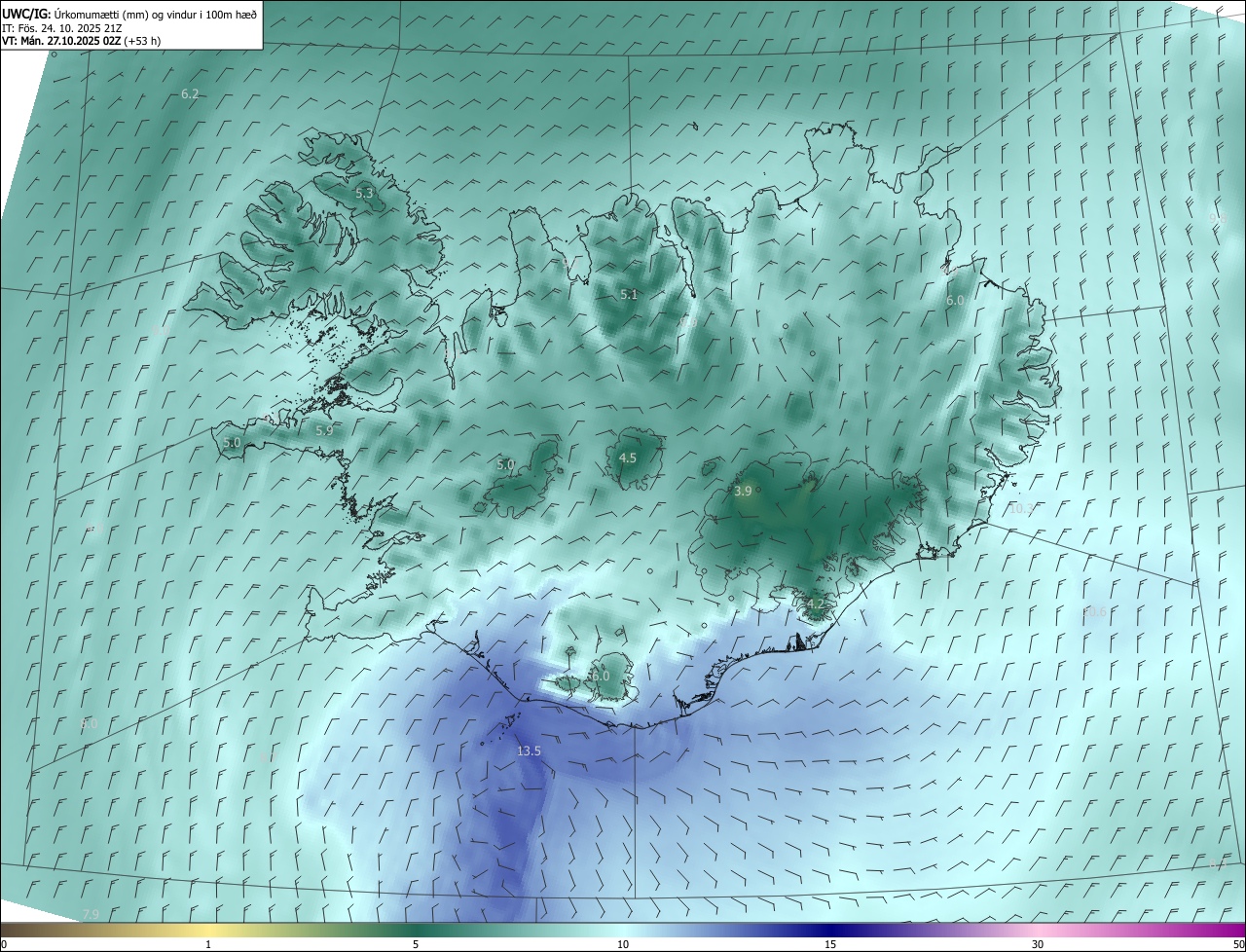Click the 4.2 value label on the map
1246x952 pixels.
click(816, 604)
